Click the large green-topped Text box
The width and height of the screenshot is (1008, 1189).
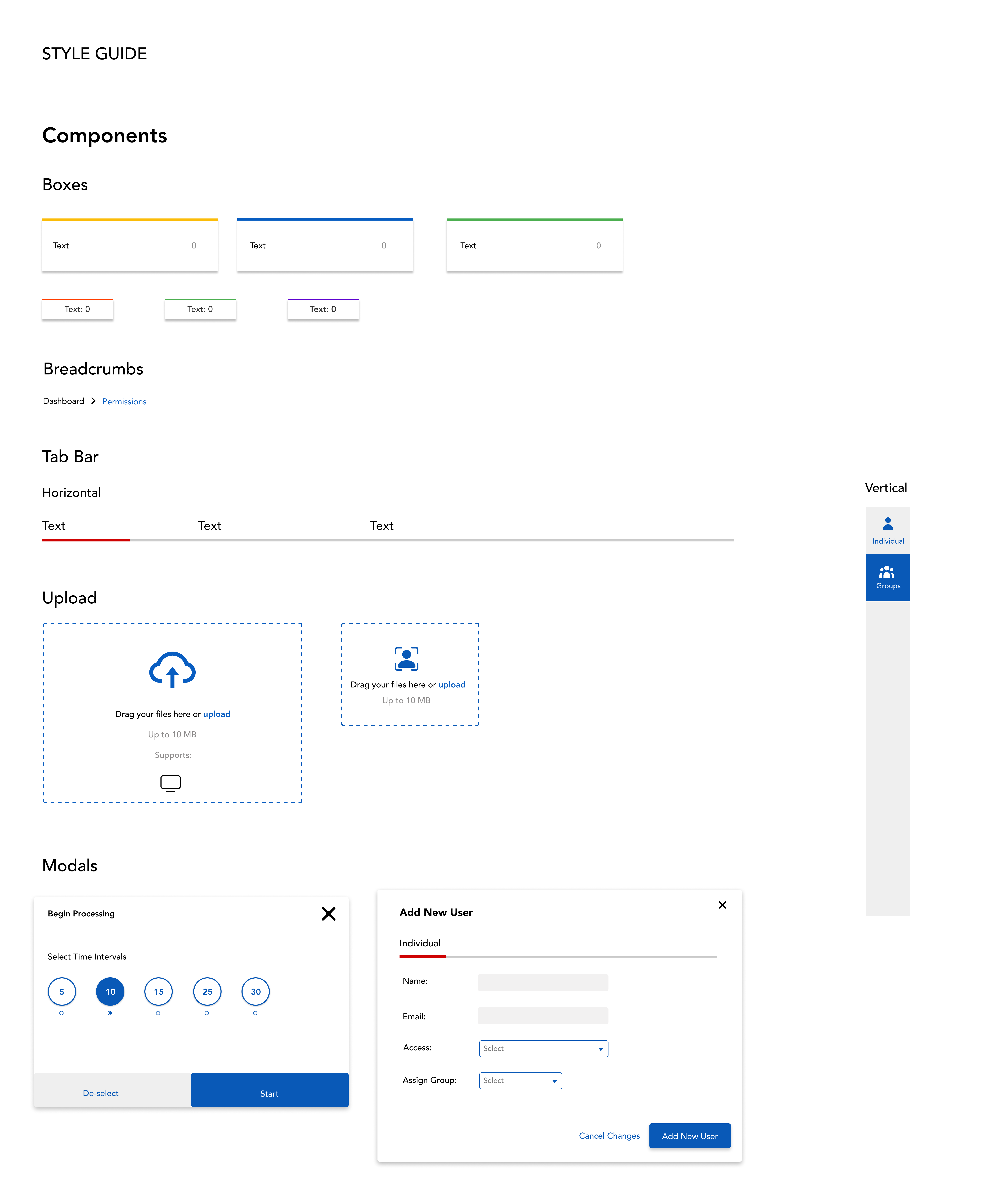(535, 245)
